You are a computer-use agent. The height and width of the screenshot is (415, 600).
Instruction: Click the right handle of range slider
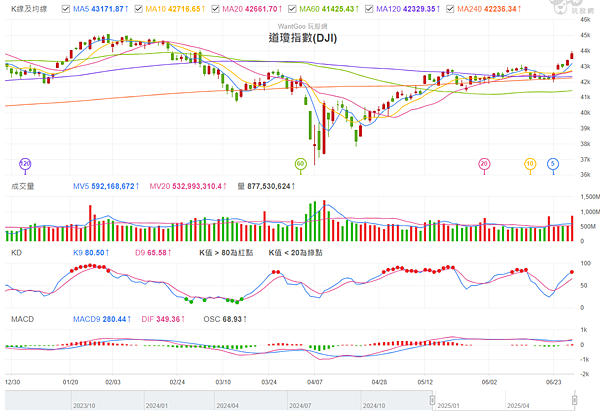coord(574,400)
